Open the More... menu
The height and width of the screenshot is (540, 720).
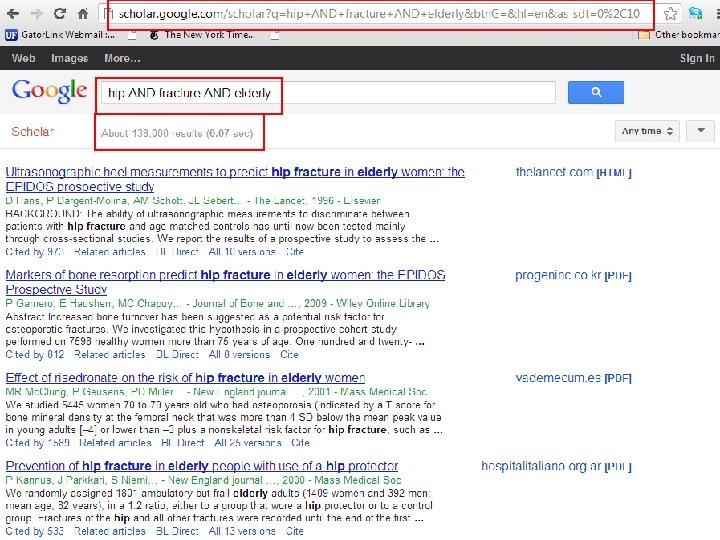point(122,58)
